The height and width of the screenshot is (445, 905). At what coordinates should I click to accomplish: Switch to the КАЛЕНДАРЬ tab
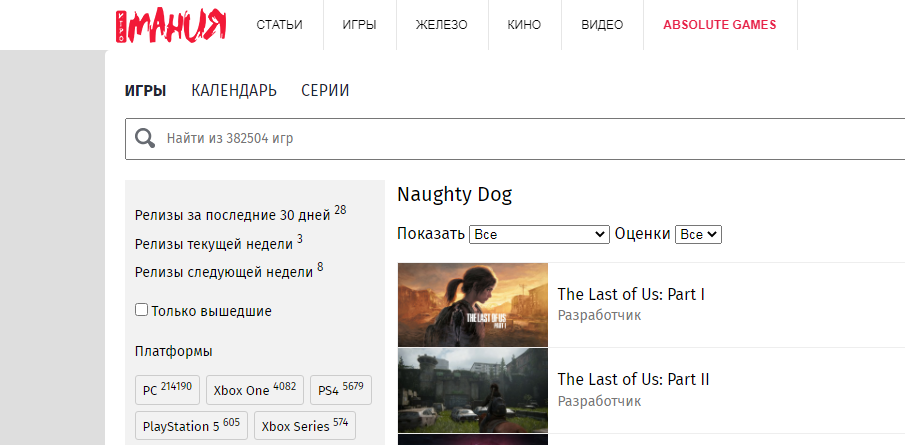pyautogui.click(x=234, y=91)
